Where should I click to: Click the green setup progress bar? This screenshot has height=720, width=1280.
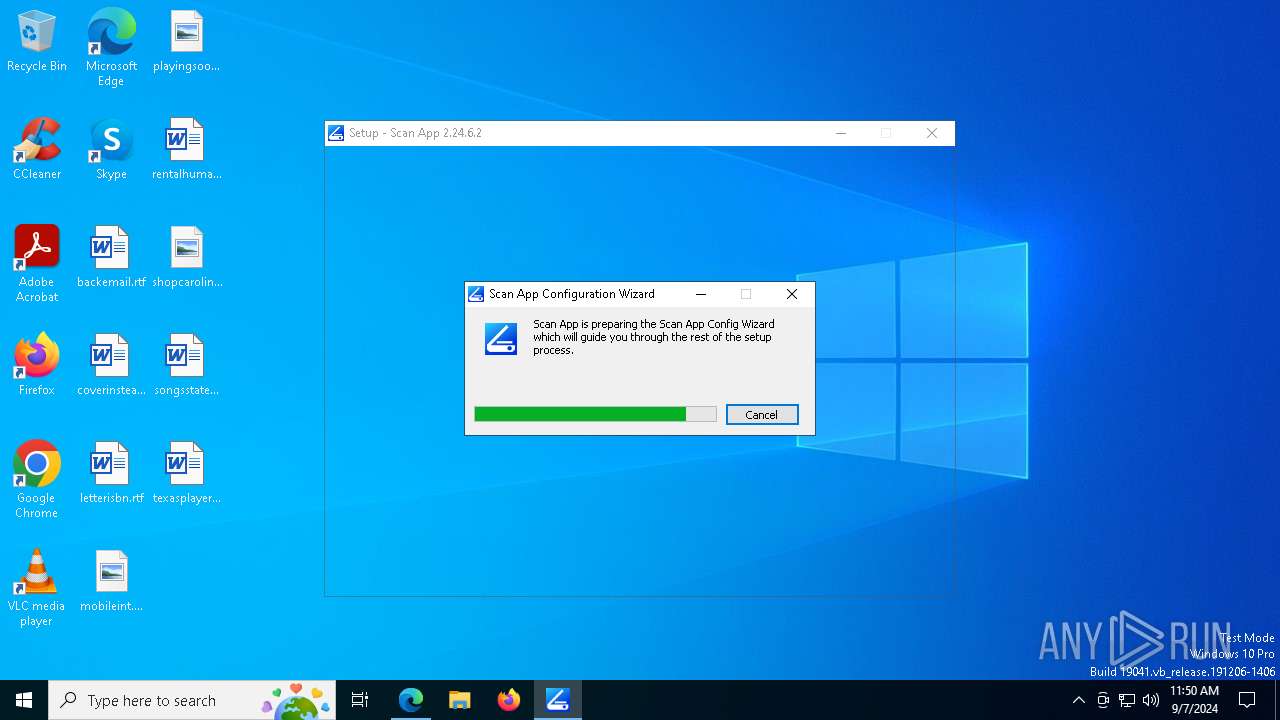pyautogui.click(x=595, y=414)
